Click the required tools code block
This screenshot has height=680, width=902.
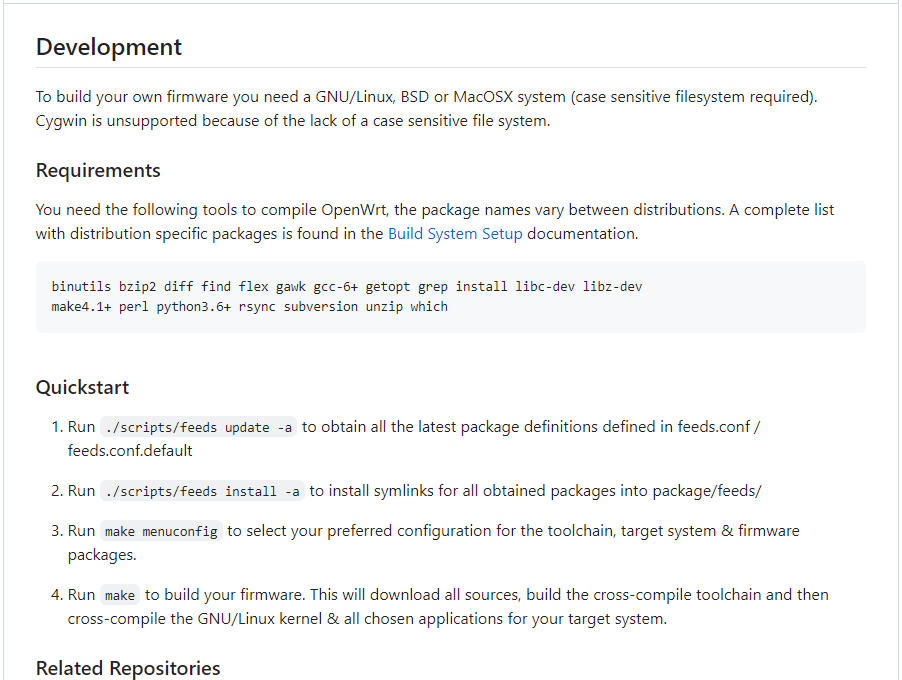[x=450, y=297]
